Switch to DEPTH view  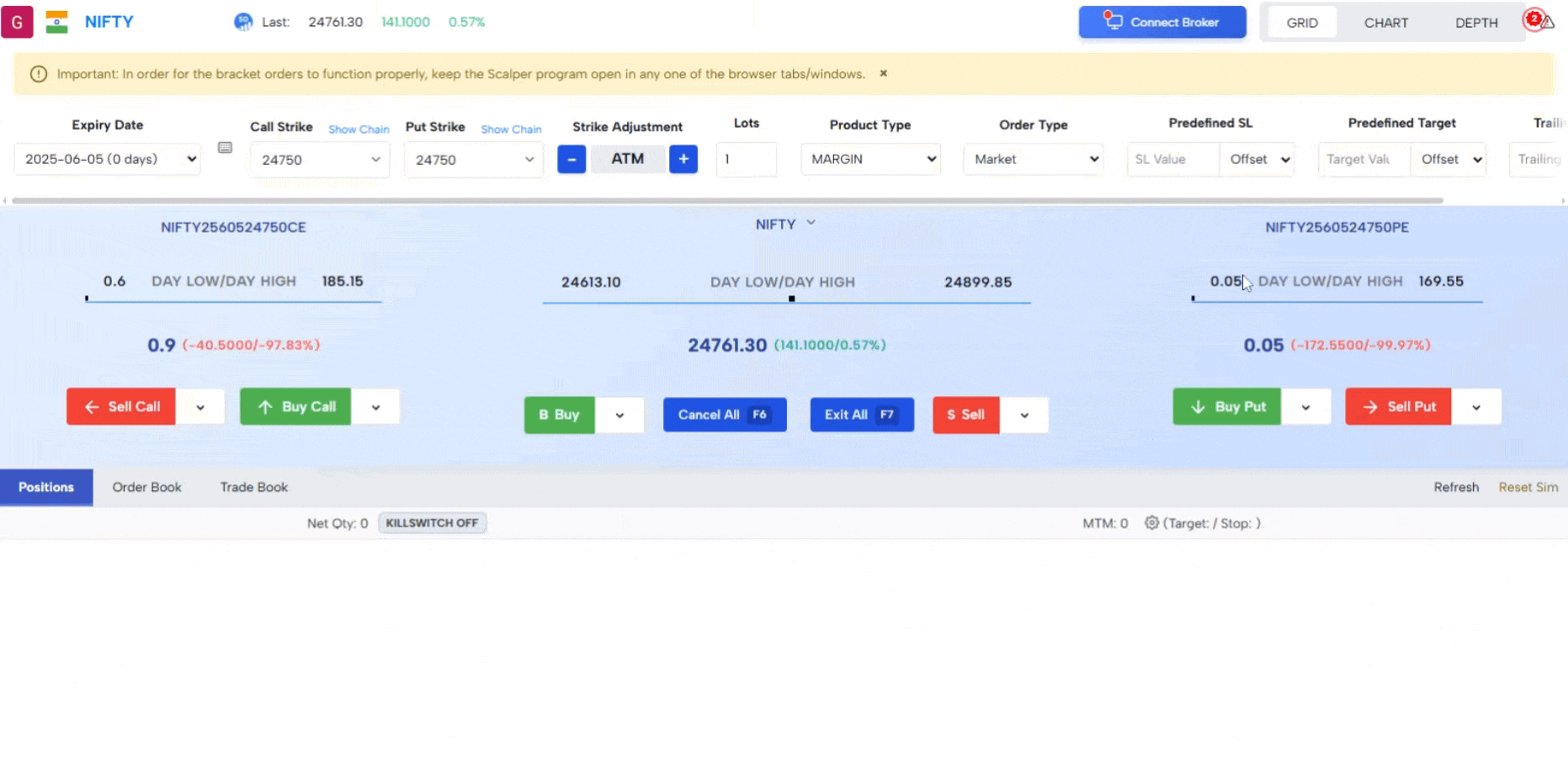pos(1476,23)
